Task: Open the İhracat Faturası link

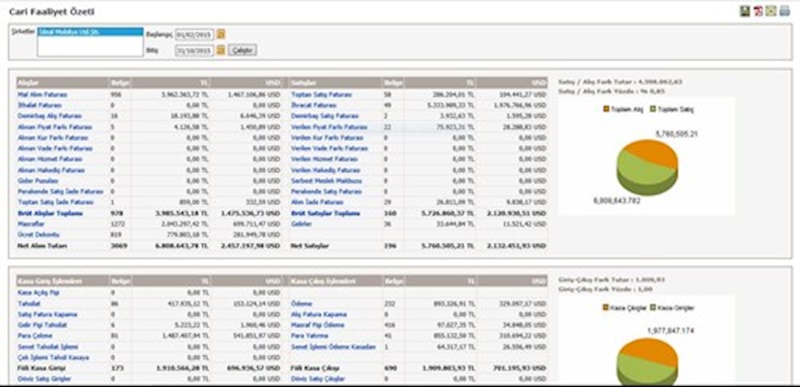Action: (314, 106)
